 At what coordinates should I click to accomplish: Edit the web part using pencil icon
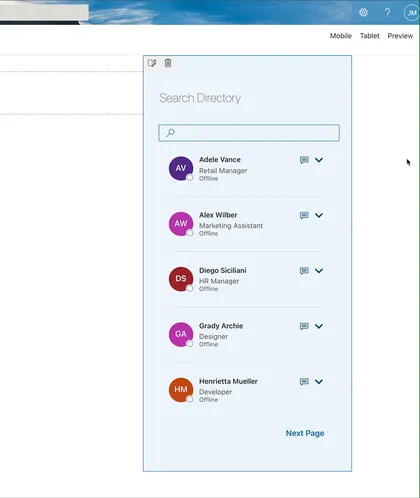pos(152,63)
